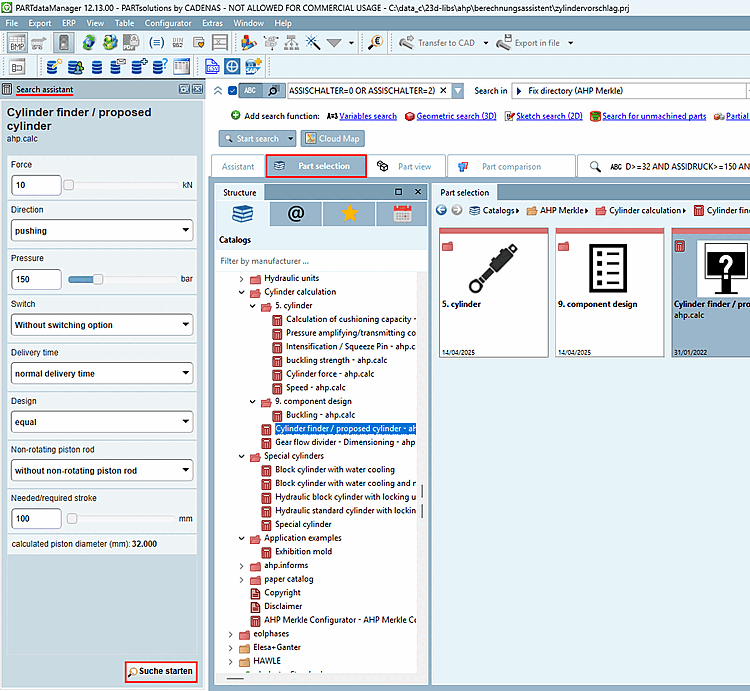Click the SAP plus icon

tap(253, 66)
